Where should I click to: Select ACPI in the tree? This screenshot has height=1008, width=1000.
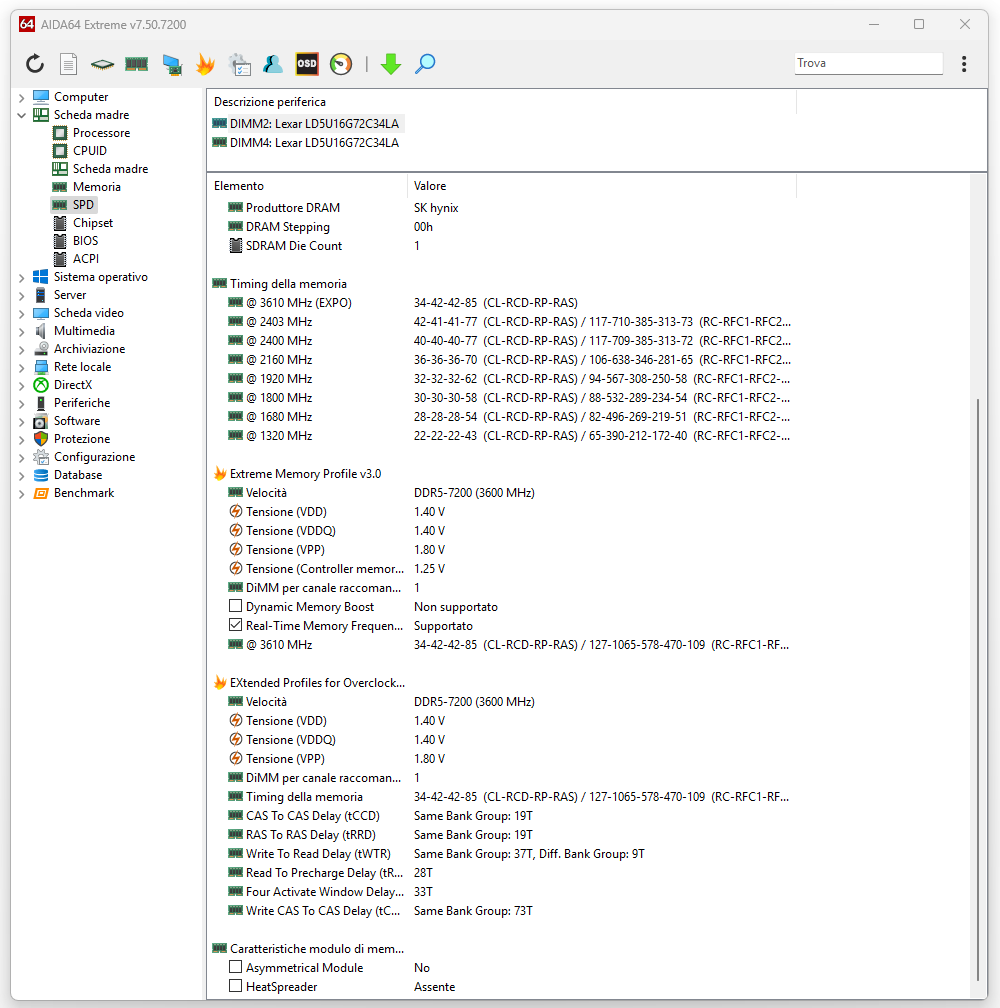pyautogui.click(x=85, y=258)
